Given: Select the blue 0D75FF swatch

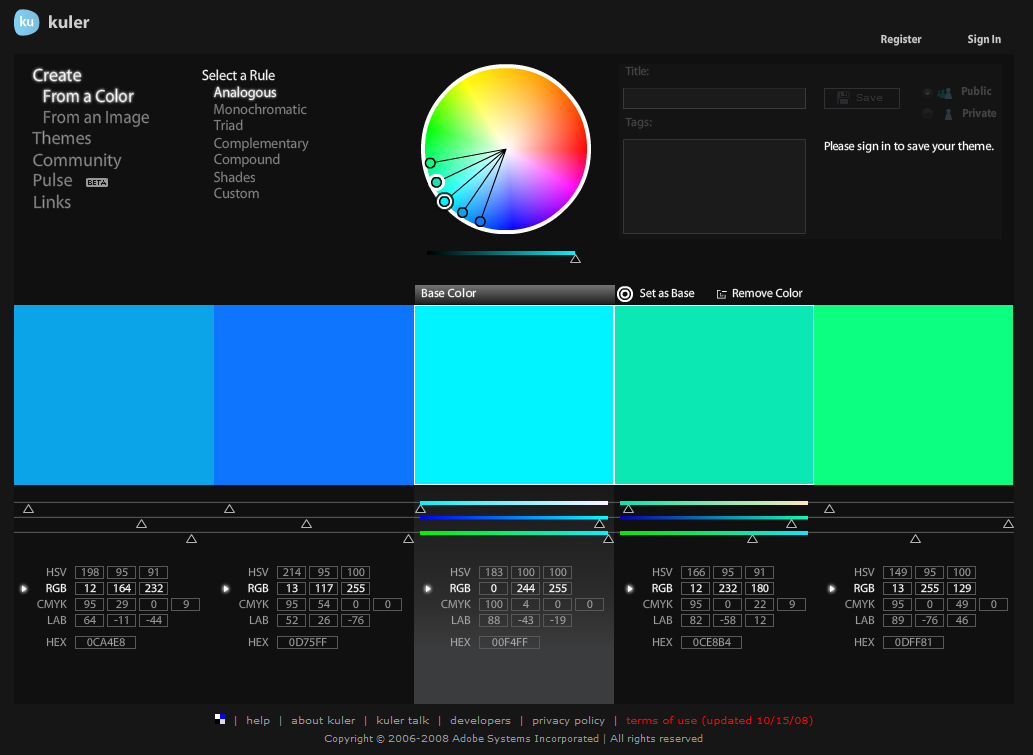Looking at the screenshot, I should 314,395.
